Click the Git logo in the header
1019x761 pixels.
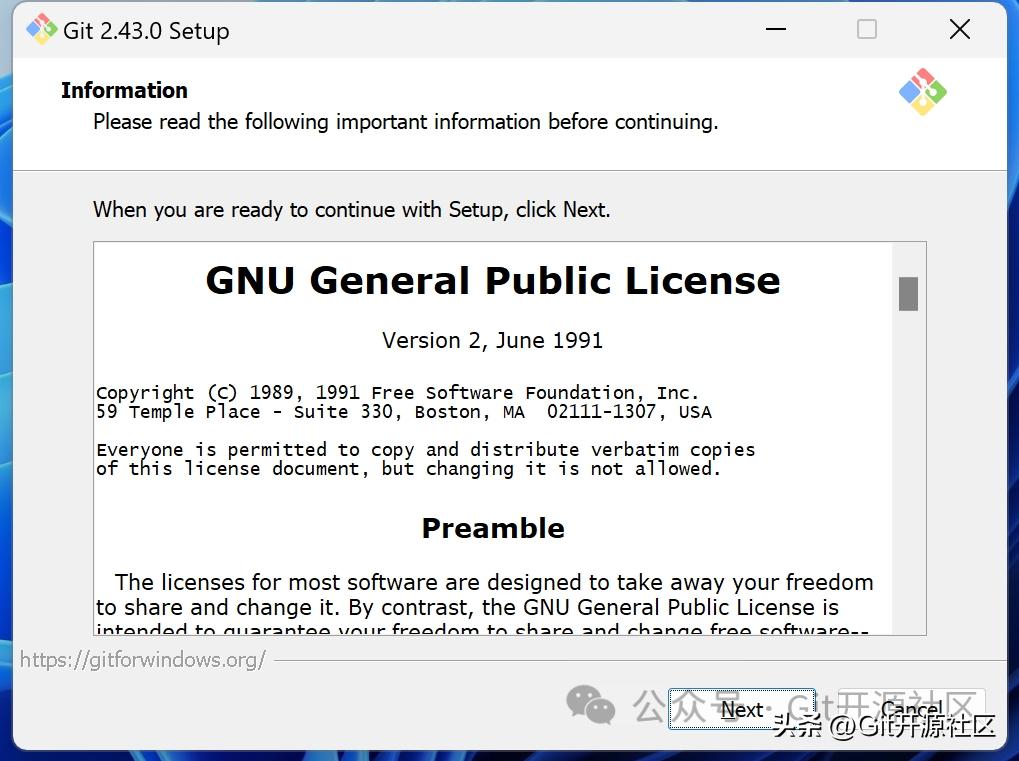click(x=922, y=92)
